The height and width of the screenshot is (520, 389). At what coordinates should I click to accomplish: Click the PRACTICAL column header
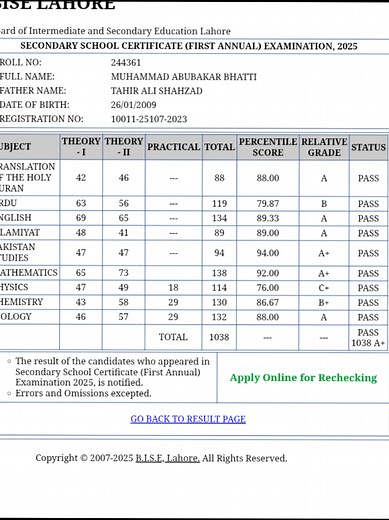174,147
